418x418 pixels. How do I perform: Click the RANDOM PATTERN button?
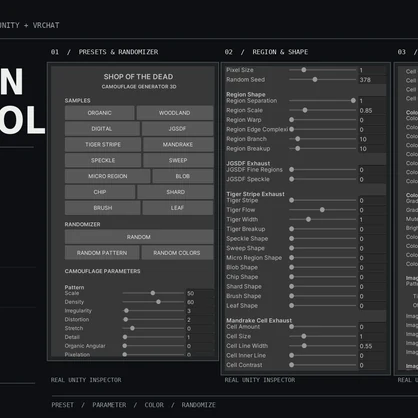coord(102,253)
